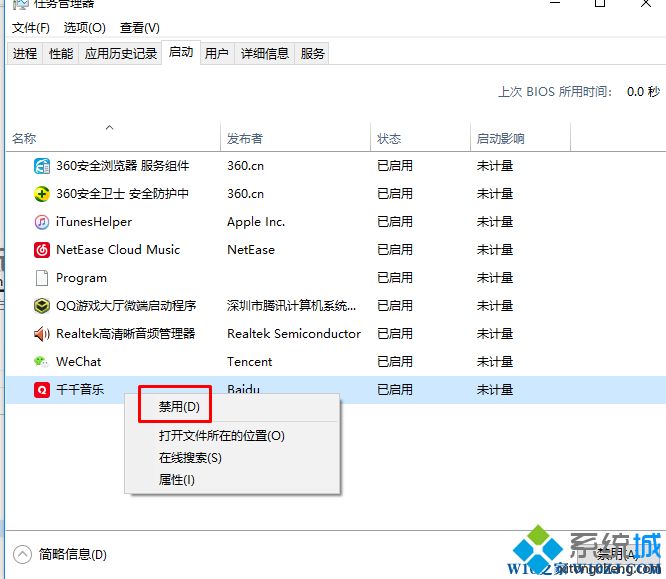
Task: Select the 360安全浏览器 服务组件 row name
Action: coord(123,166)
